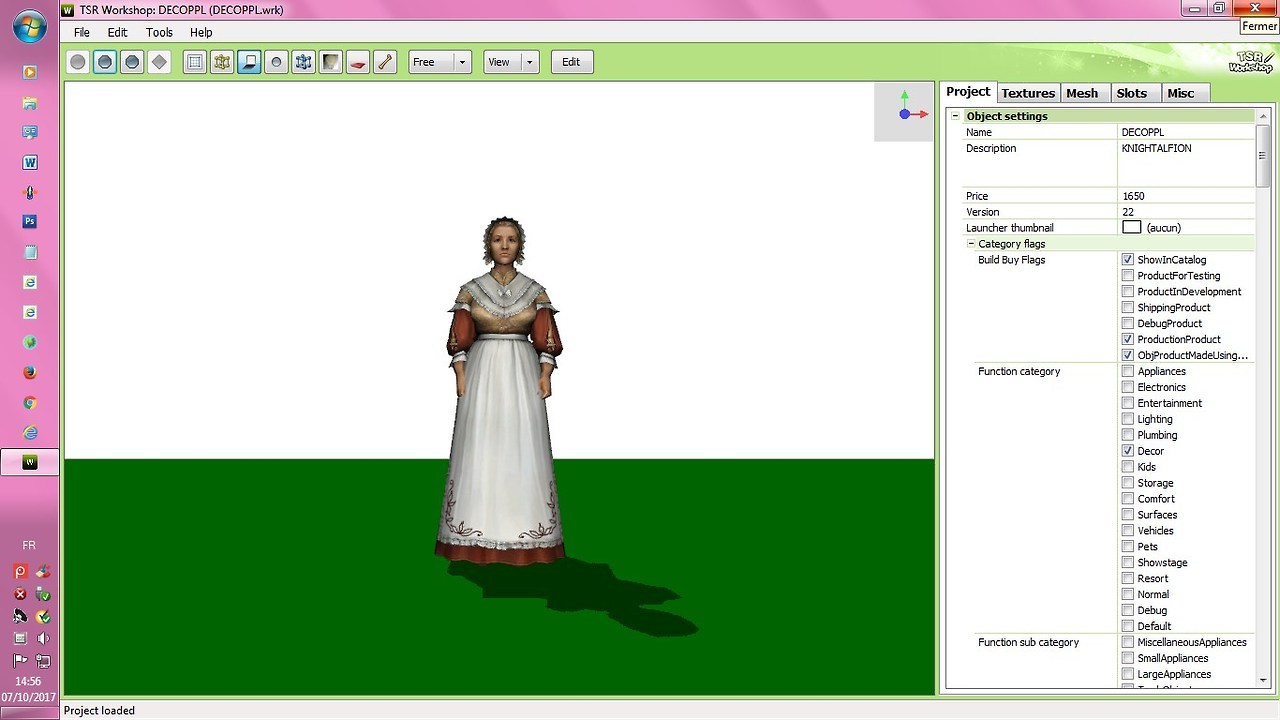Click the texture preview toolbar icon
1280x720 pixels.
coord(330,62)
